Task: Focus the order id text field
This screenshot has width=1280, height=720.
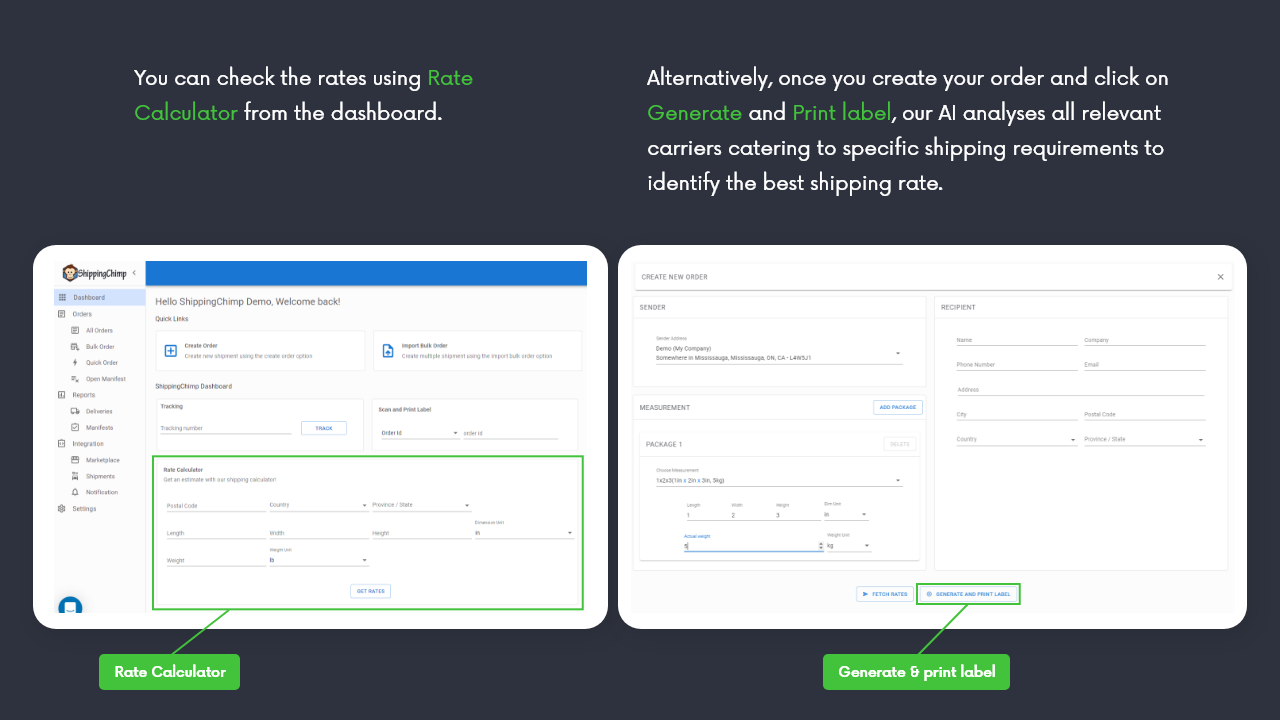Action: click(x=511, y=433)
